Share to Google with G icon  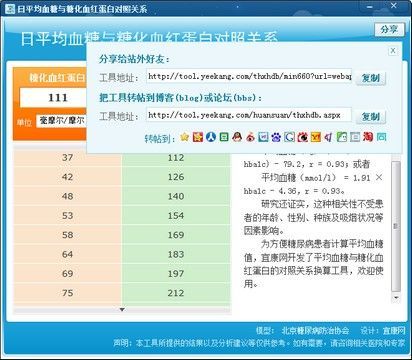pyautogui.click(x=289, y=137)
